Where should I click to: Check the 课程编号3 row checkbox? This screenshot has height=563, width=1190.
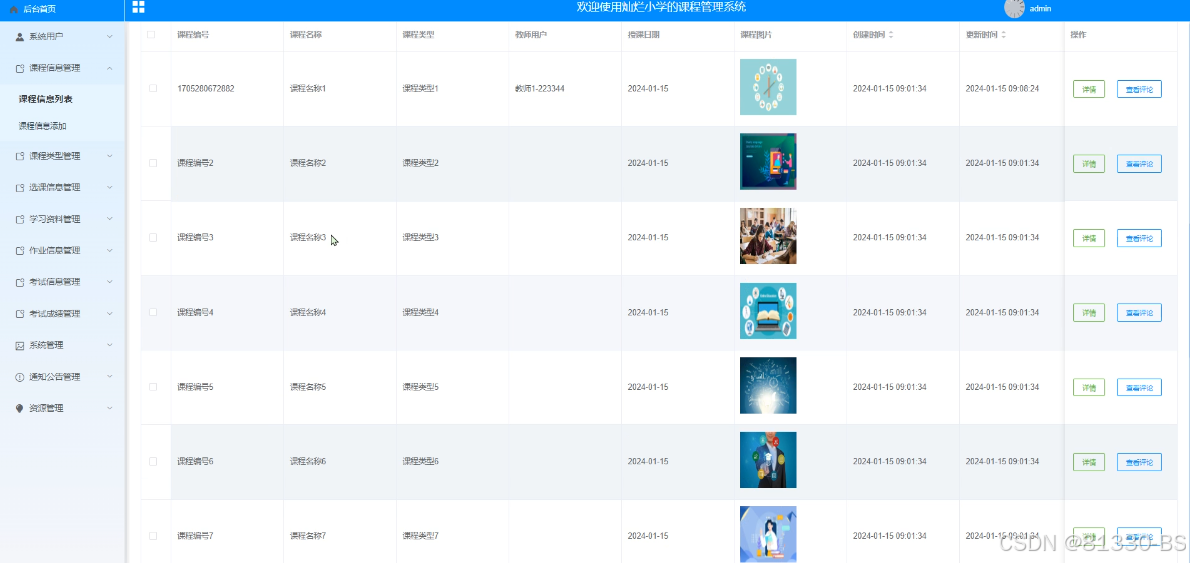click(153, 237)
